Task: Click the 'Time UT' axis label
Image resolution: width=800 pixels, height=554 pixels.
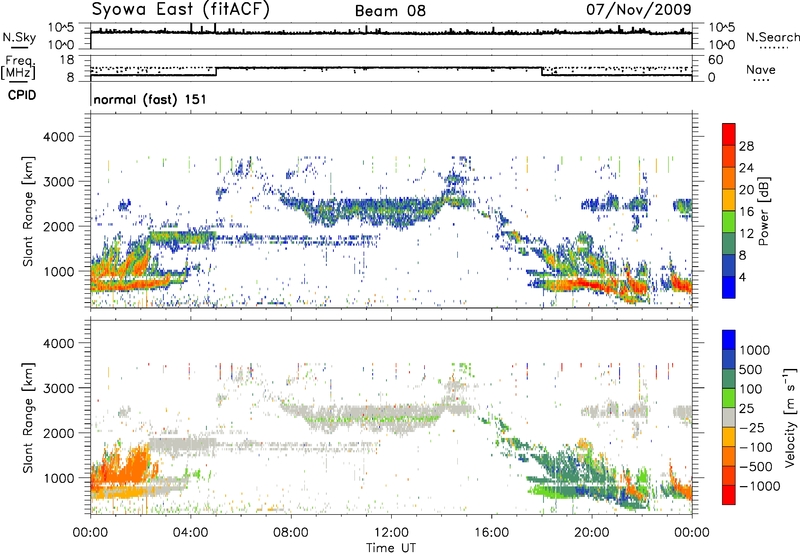Action: pos(391,548)
